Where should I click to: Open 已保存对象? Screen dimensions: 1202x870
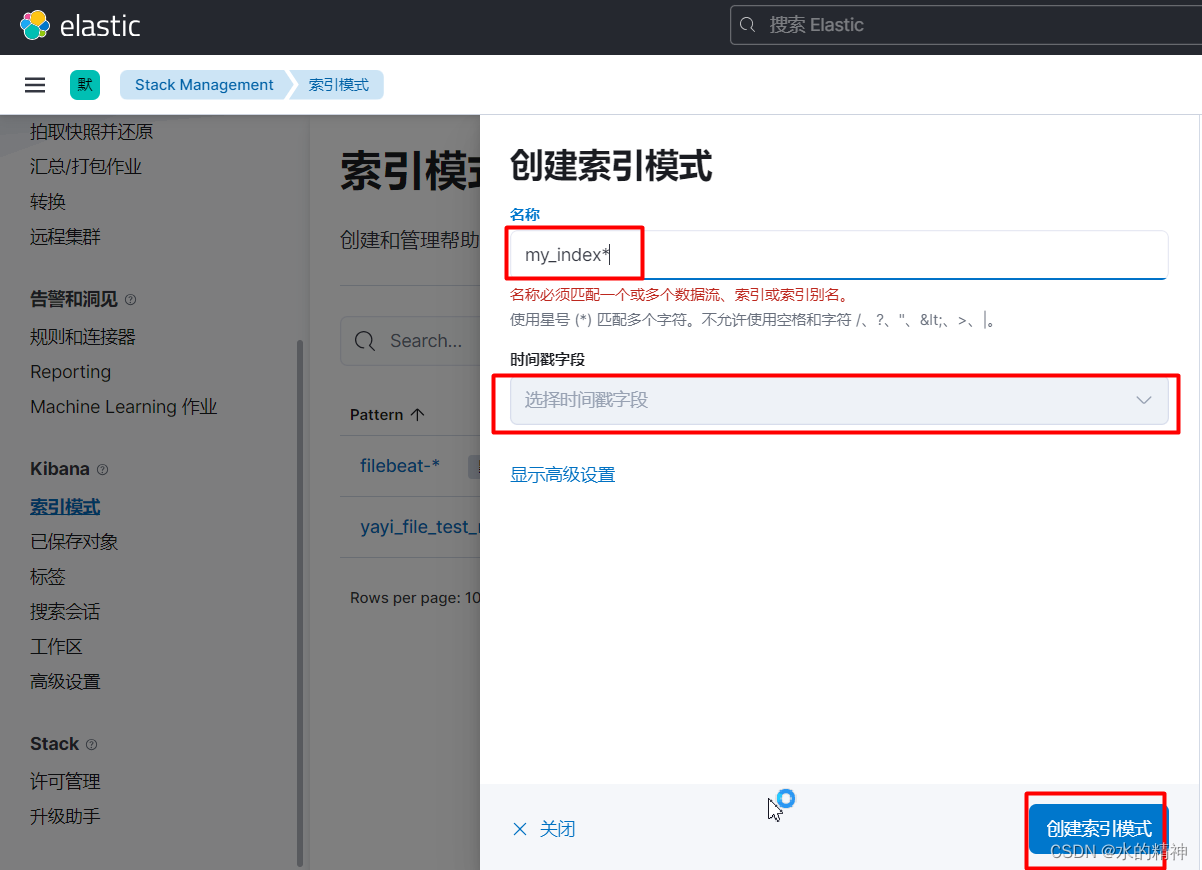[74, 542]
